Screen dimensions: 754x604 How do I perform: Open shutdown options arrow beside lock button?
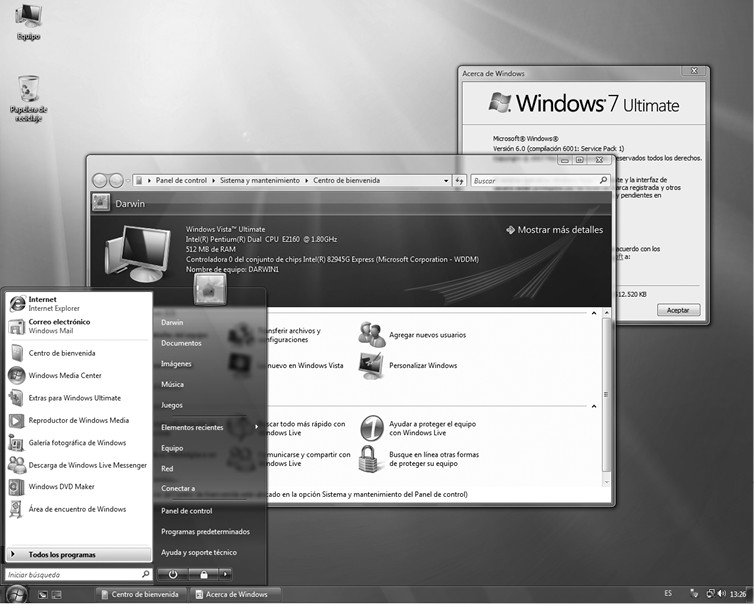click(x=226, y=574)
